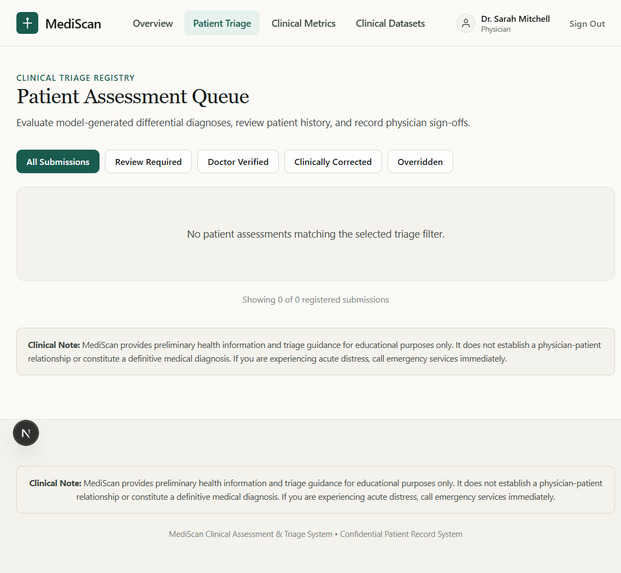Viewport: 621px width, 573px height.
Task: Click the Dr. Sarah Mitchell profile name
Action: click(x=515, y=19)
